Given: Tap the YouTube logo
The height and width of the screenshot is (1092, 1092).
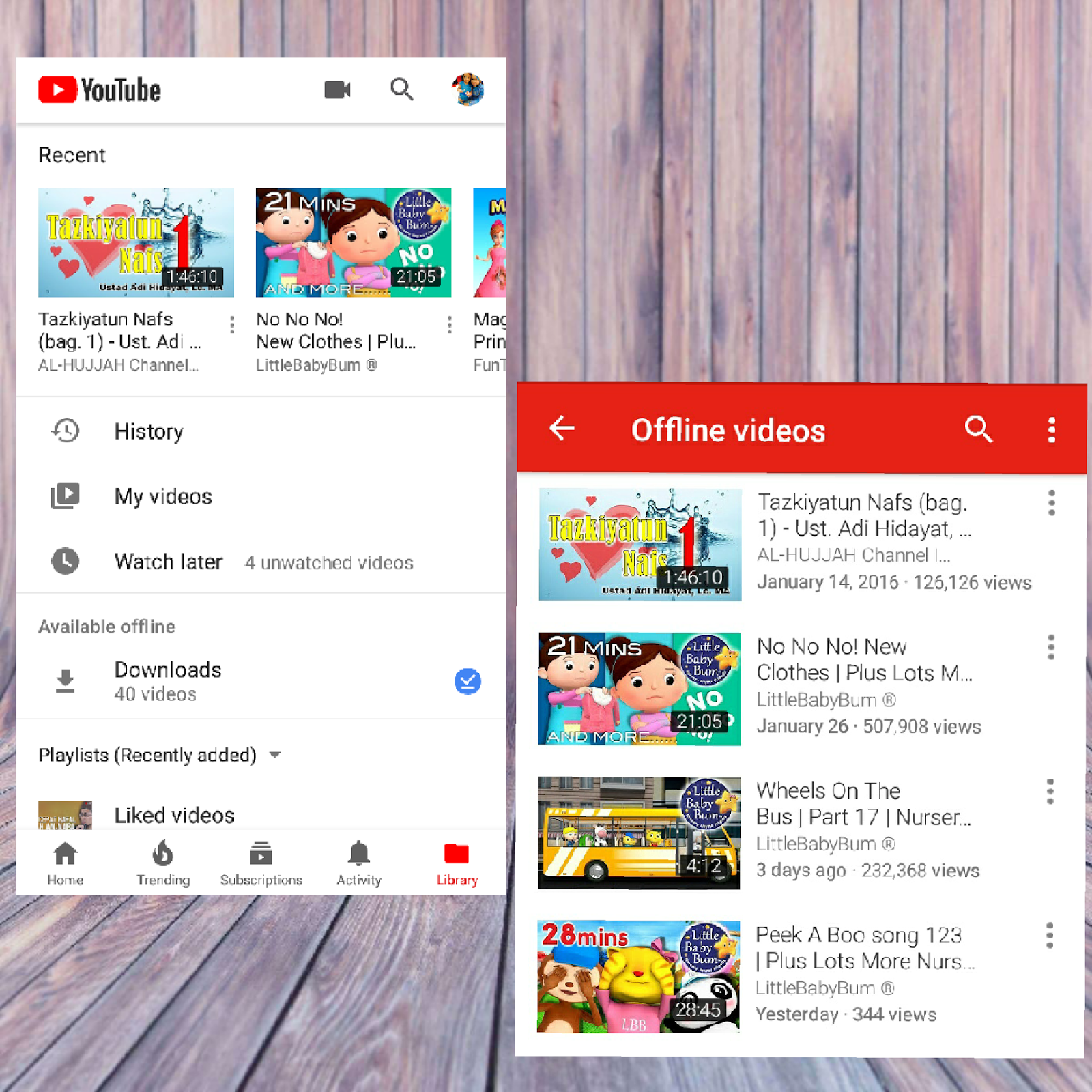Looking at the screenshot, I should point(100,90).
